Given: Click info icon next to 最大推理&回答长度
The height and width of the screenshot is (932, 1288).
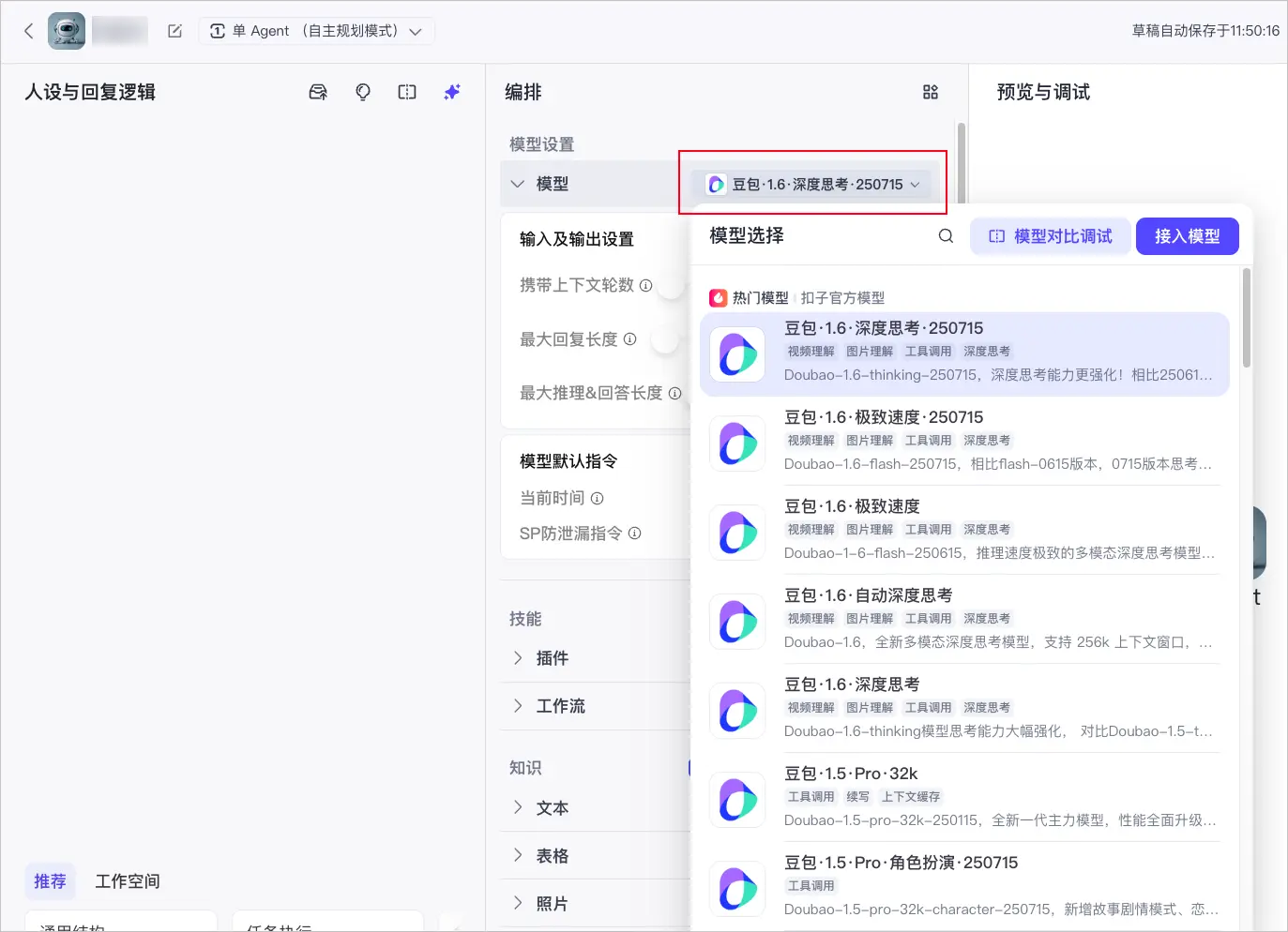Looking at the screenshot, I should 674,394.
